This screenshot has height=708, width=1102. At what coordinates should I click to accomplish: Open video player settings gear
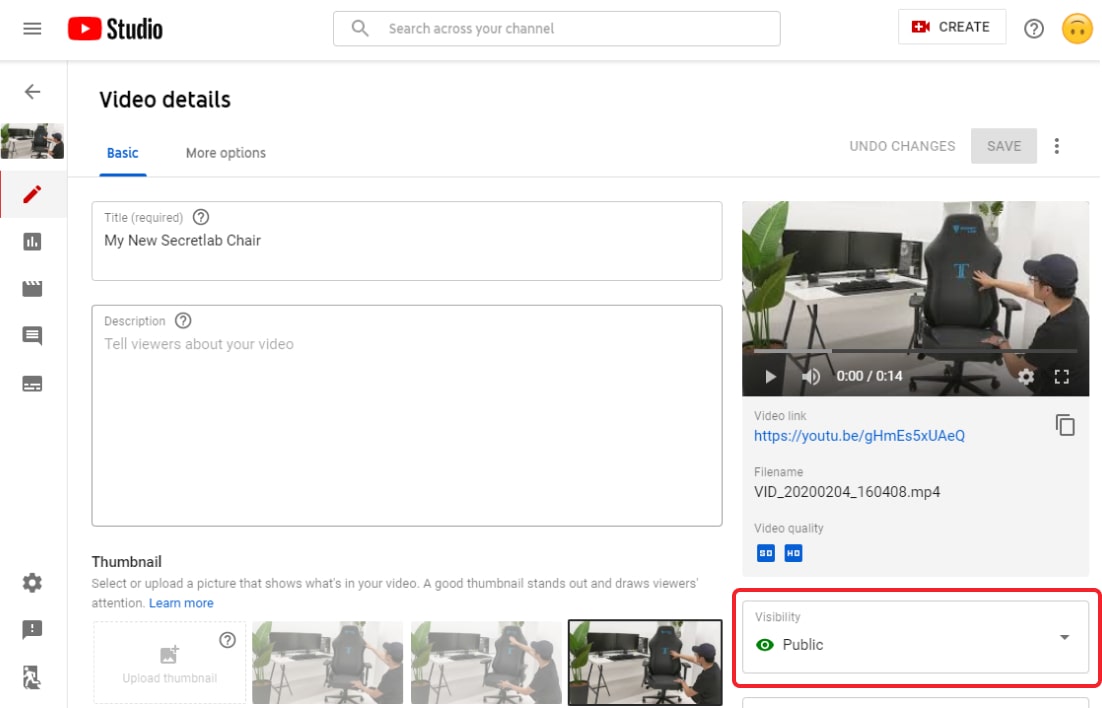pos(1025,377)
